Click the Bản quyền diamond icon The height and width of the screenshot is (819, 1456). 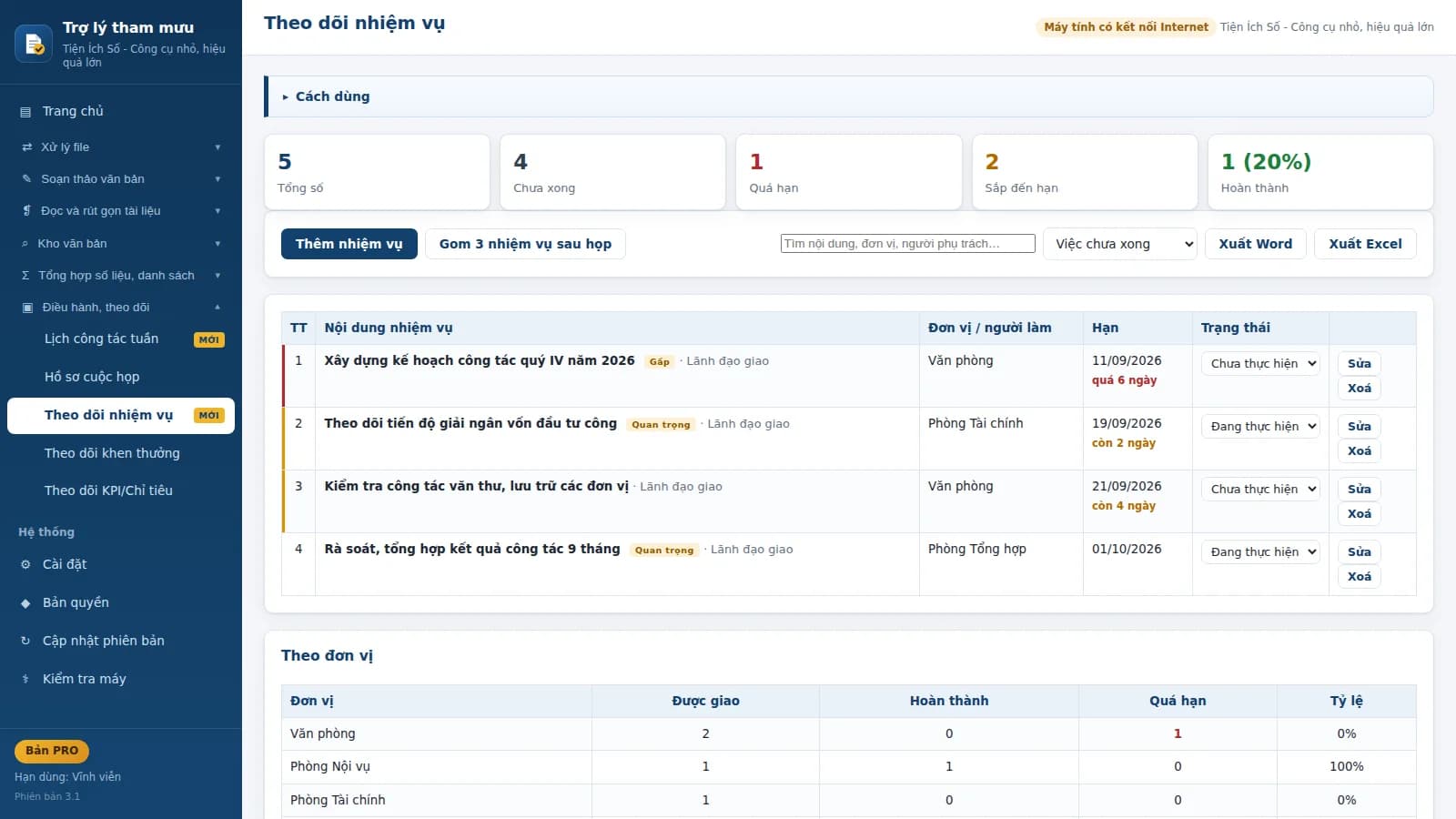coord(25,603)
